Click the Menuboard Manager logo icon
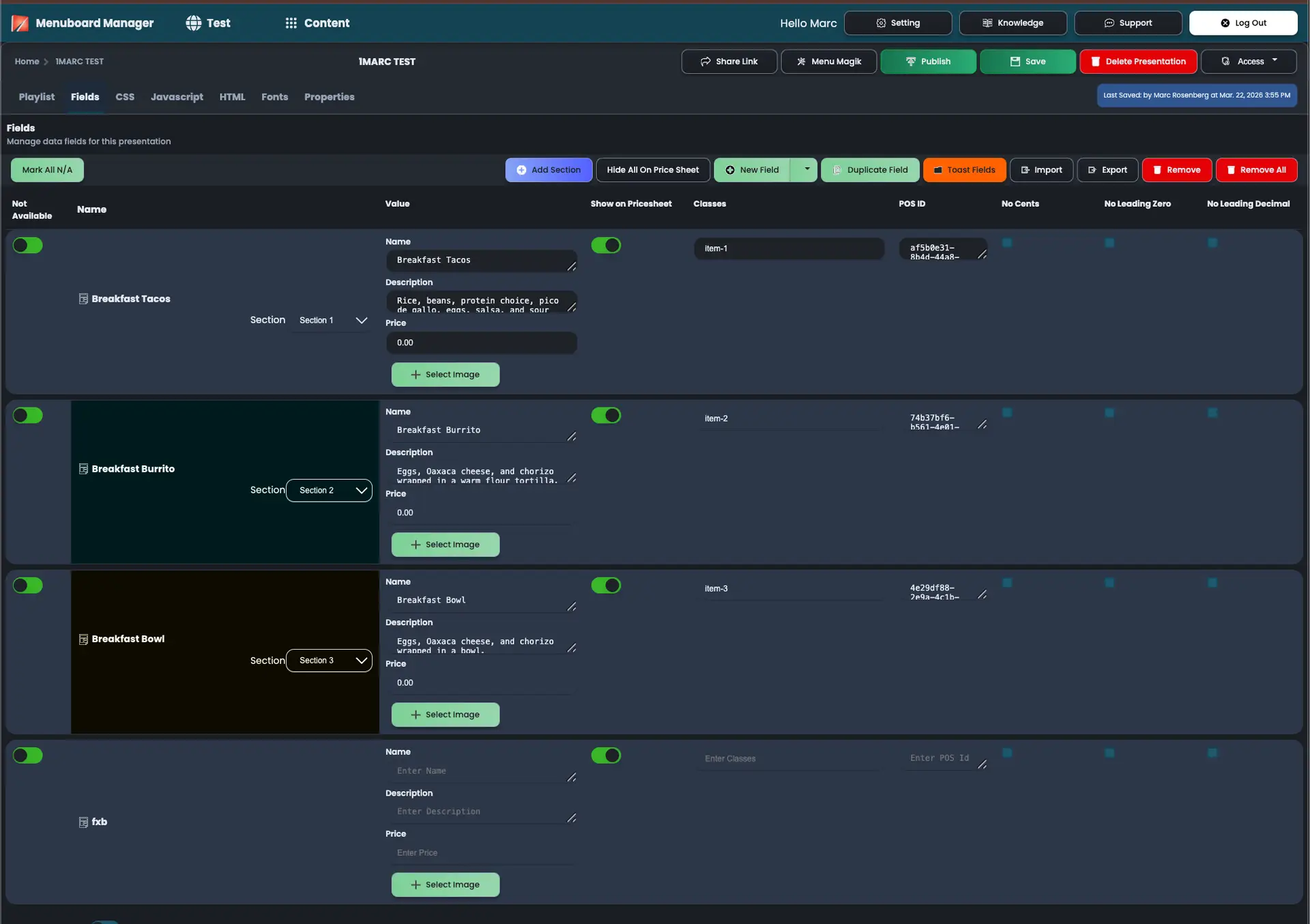Screen dimensions: 1310x924 [20, 23]
